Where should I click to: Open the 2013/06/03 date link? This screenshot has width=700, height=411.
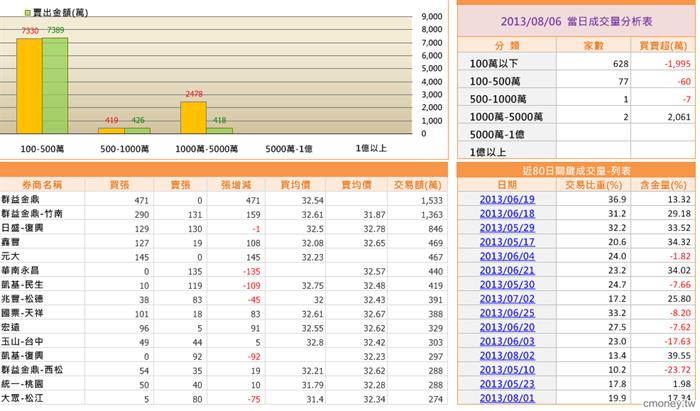(x=507, y=341)
